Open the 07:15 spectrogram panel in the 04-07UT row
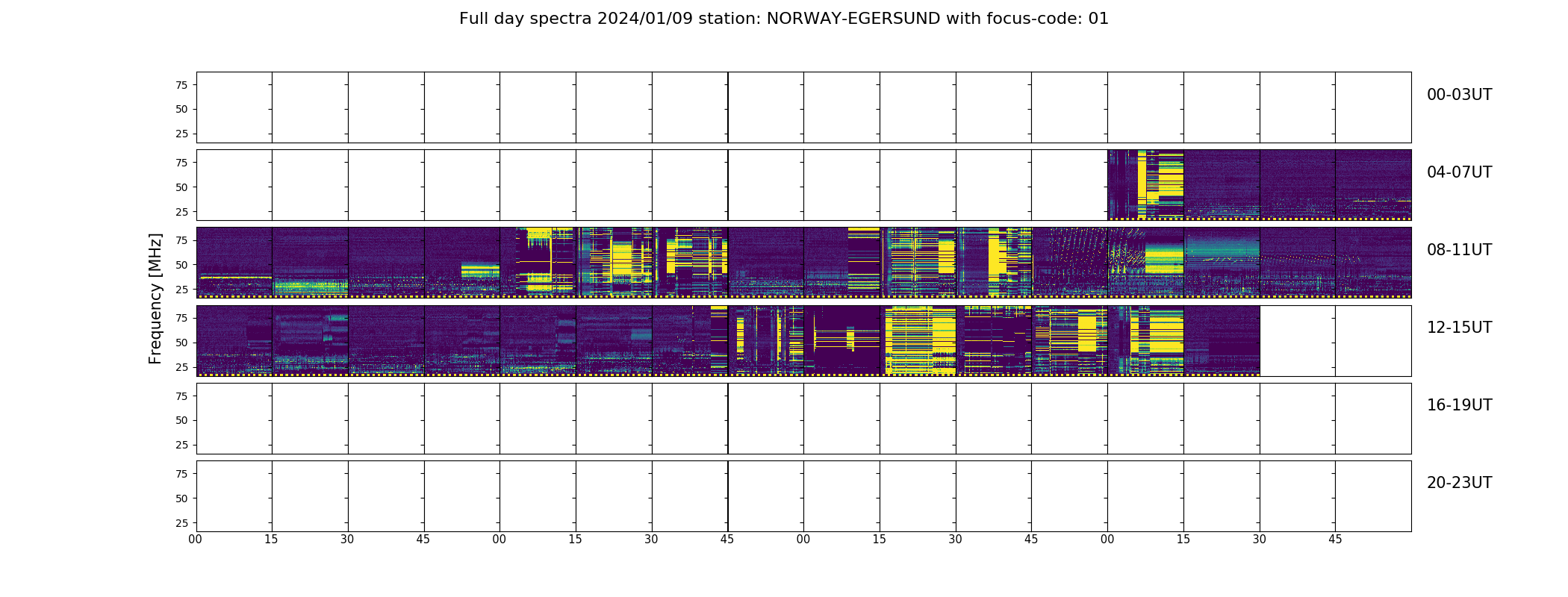 coord(1222,185)
